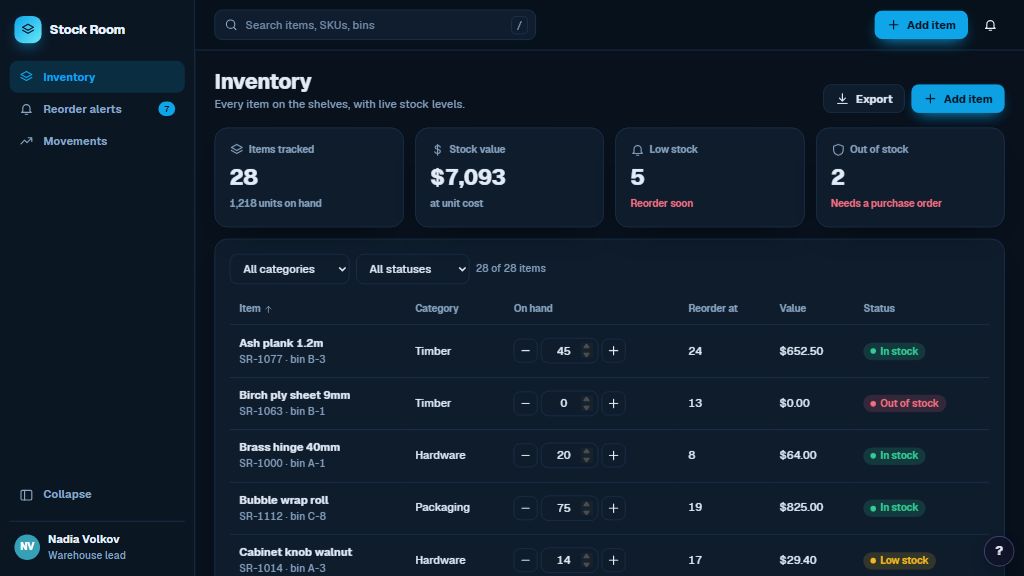1024x576 pixels.
Task: Click Add item button beside Export
Action: (x=957, y=99)
